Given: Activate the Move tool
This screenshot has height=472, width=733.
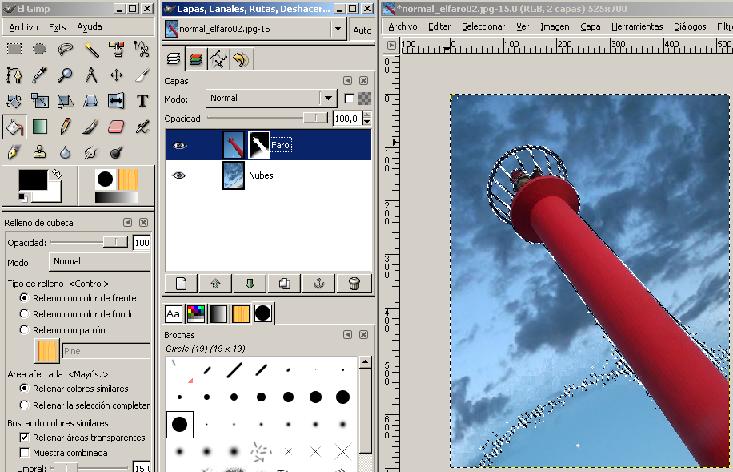Looking at the screenshot, I should (x=116, y=75).
